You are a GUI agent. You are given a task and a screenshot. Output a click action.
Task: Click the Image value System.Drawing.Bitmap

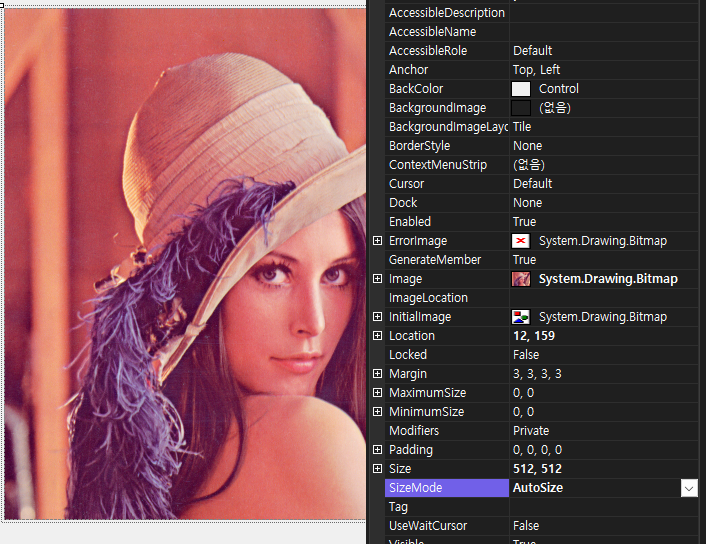608,279
